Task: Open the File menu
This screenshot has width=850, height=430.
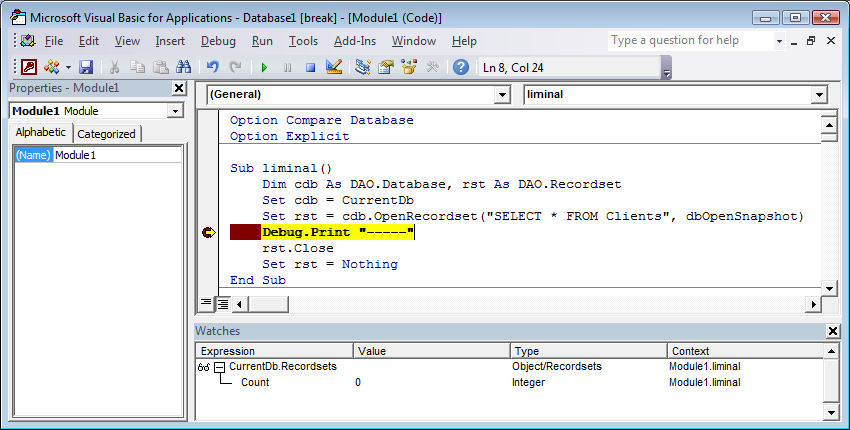Action: click(x=54, y=41)
